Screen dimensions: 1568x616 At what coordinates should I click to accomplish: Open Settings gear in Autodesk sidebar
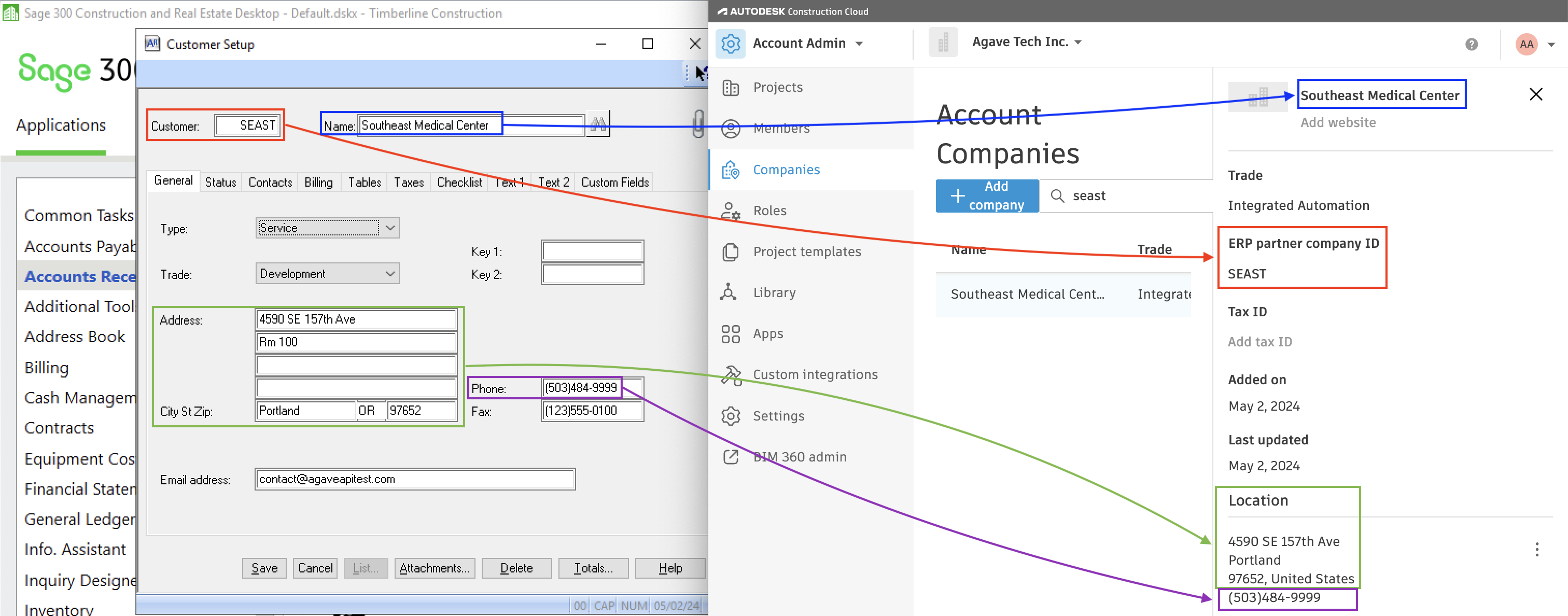731,416
